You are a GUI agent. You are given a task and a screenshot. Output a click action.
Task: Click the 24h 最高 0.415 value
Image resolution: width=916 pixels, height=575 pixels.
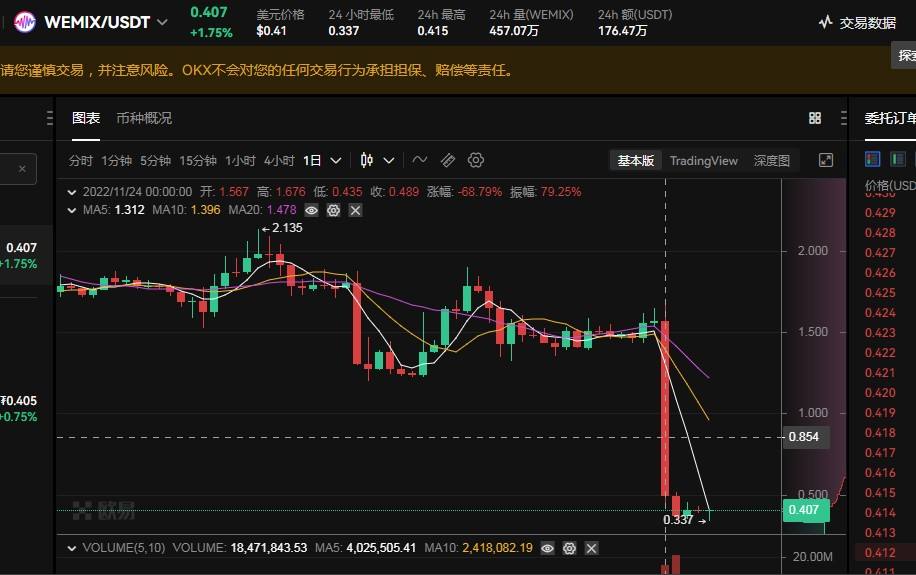[433, 31]
